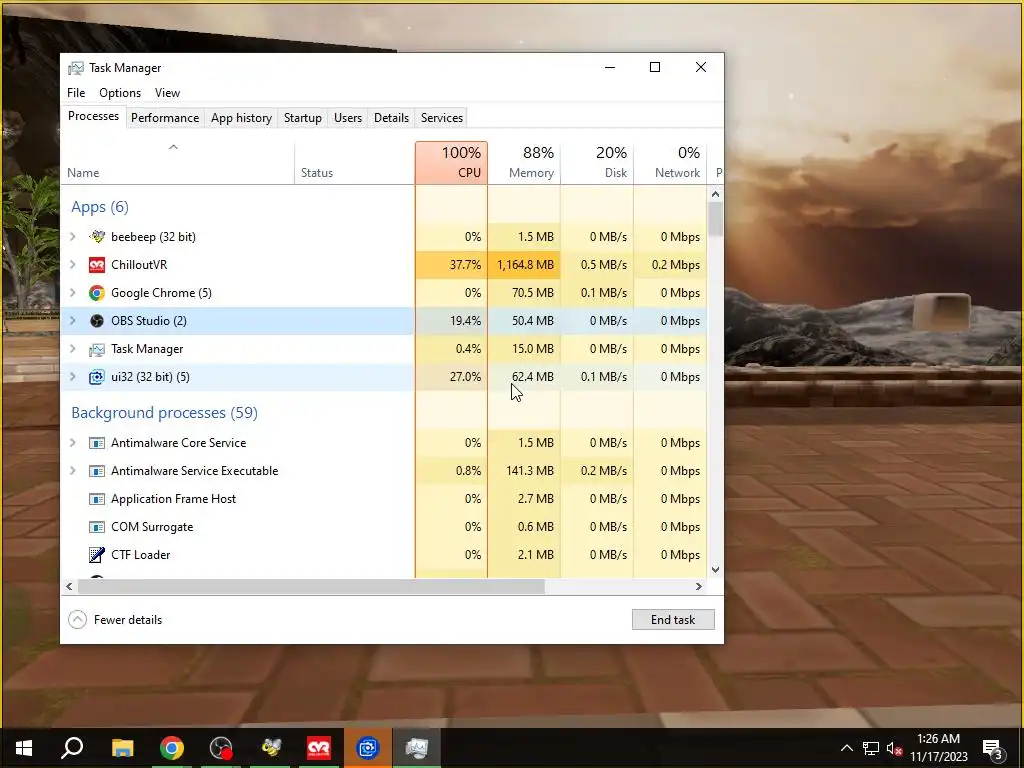This screenshot has height=768, width=1024.
Task: Sort processes by Network column
Action: (670, 163)
